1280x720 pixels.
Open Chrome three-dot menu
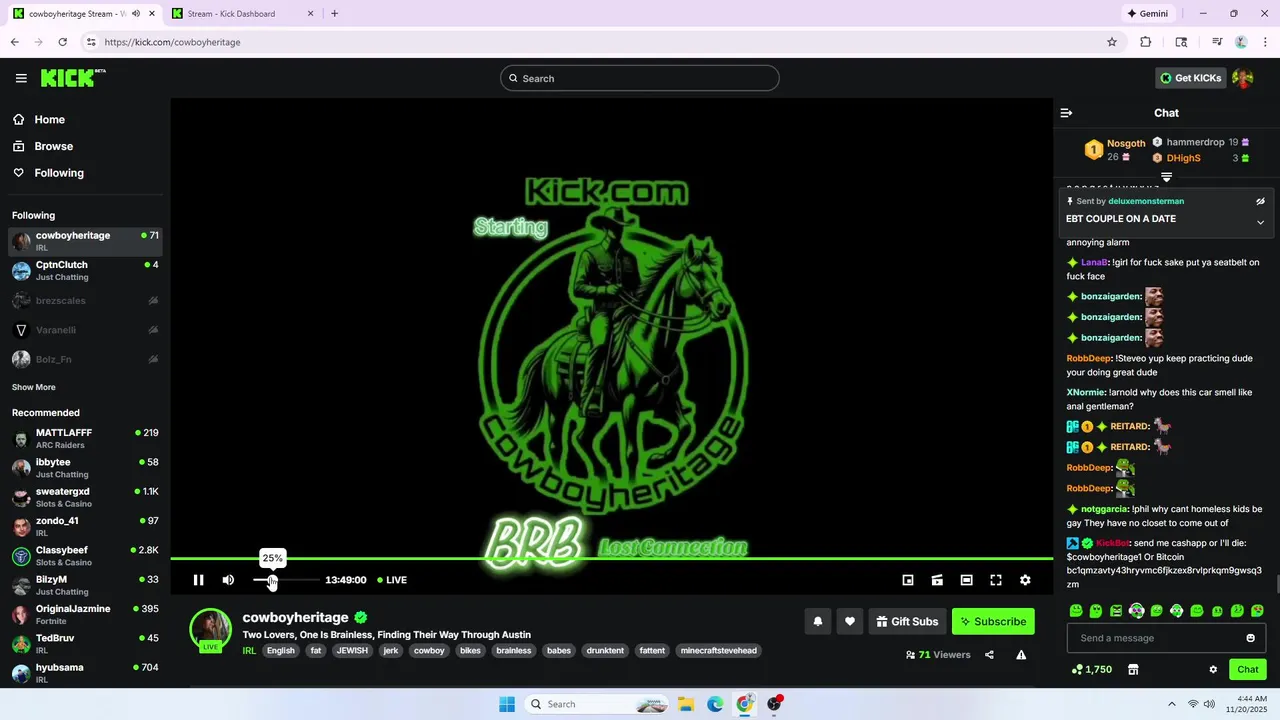point(1266,42)
